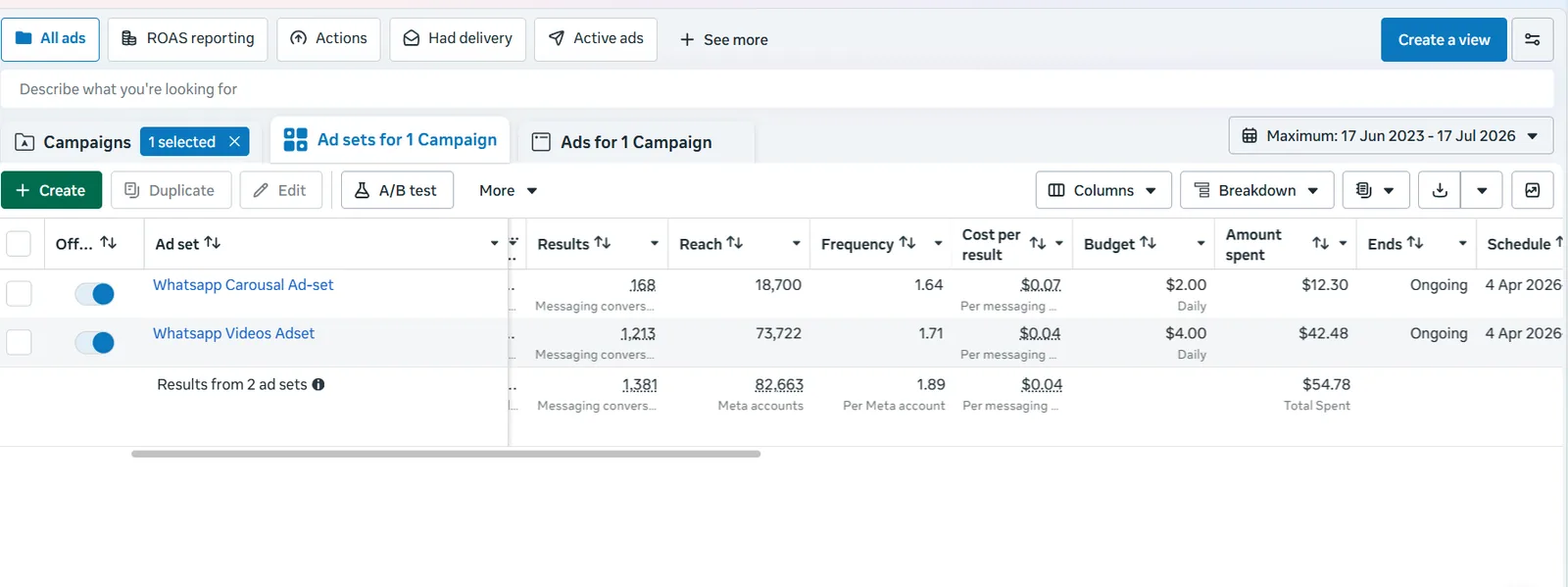Sort by Results column arrows
This screenshot has height=587, width=1568.
[x=603, y=243]
